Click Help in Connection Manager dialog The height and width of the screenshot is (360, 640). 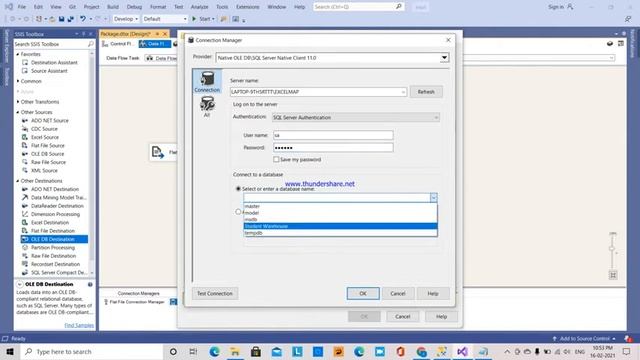tap(433, 293)
